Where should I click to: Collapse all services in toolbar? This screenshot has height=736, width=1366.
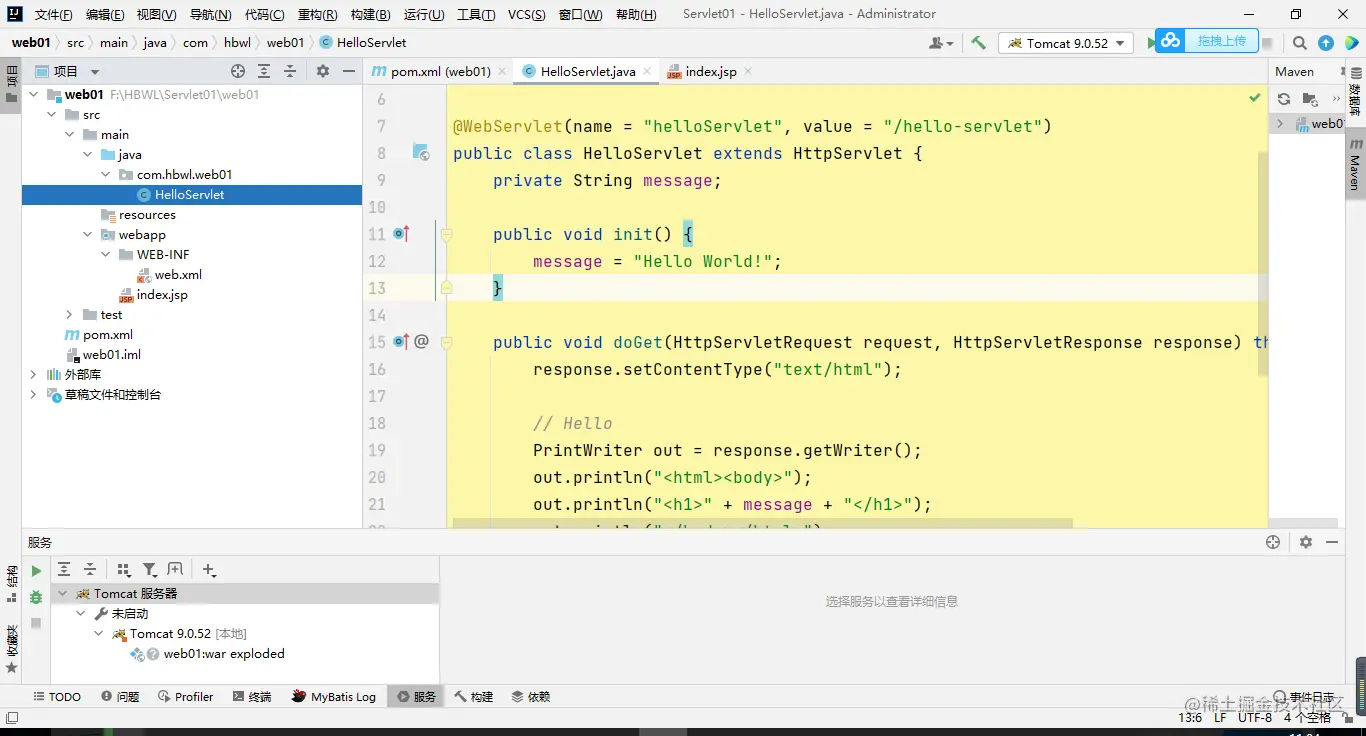[x=90, y=569]
